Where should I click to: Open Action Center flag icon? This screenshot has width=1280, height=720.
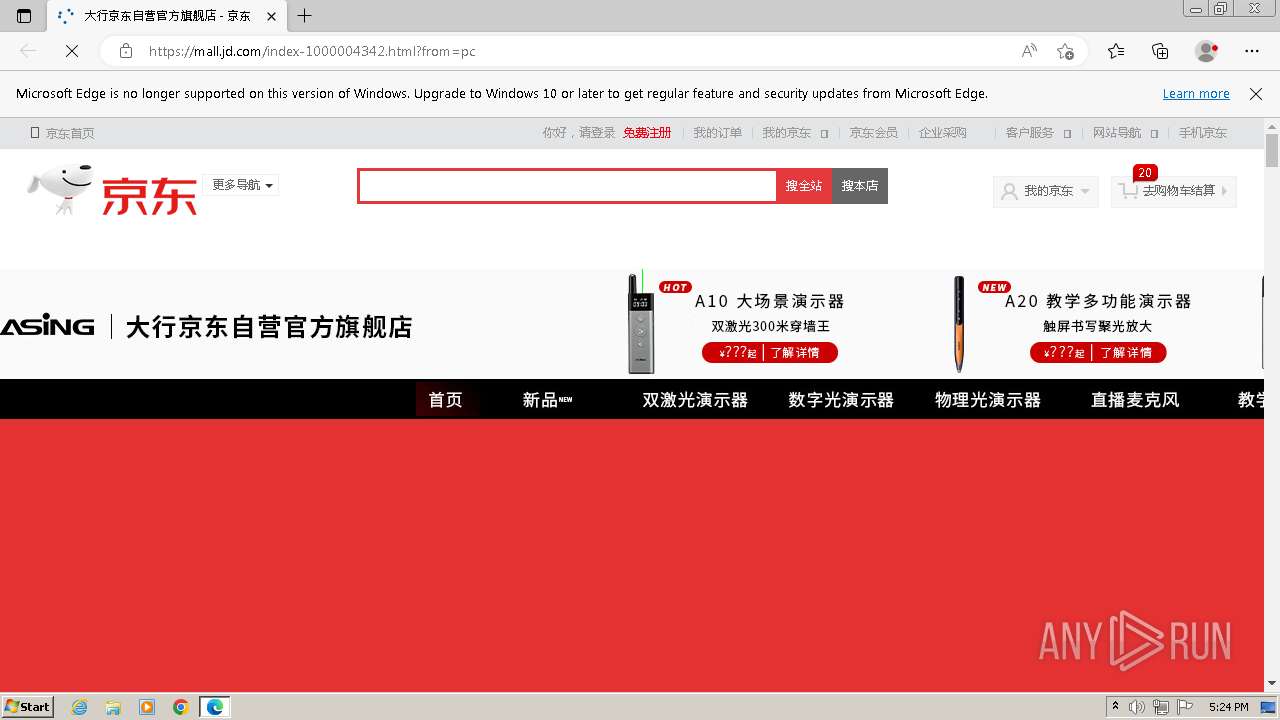click(1185, 707)
